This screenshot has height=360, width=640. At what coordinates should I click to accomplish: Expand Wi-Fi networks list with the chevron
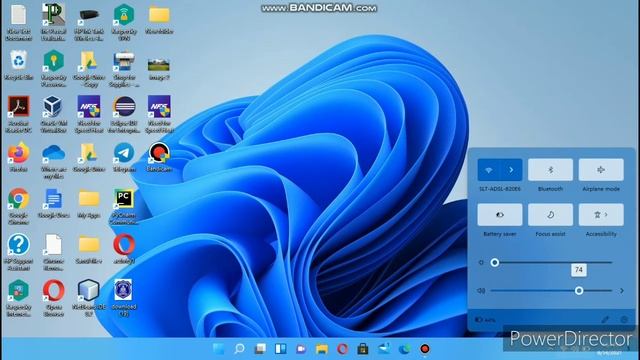(511, 170)
